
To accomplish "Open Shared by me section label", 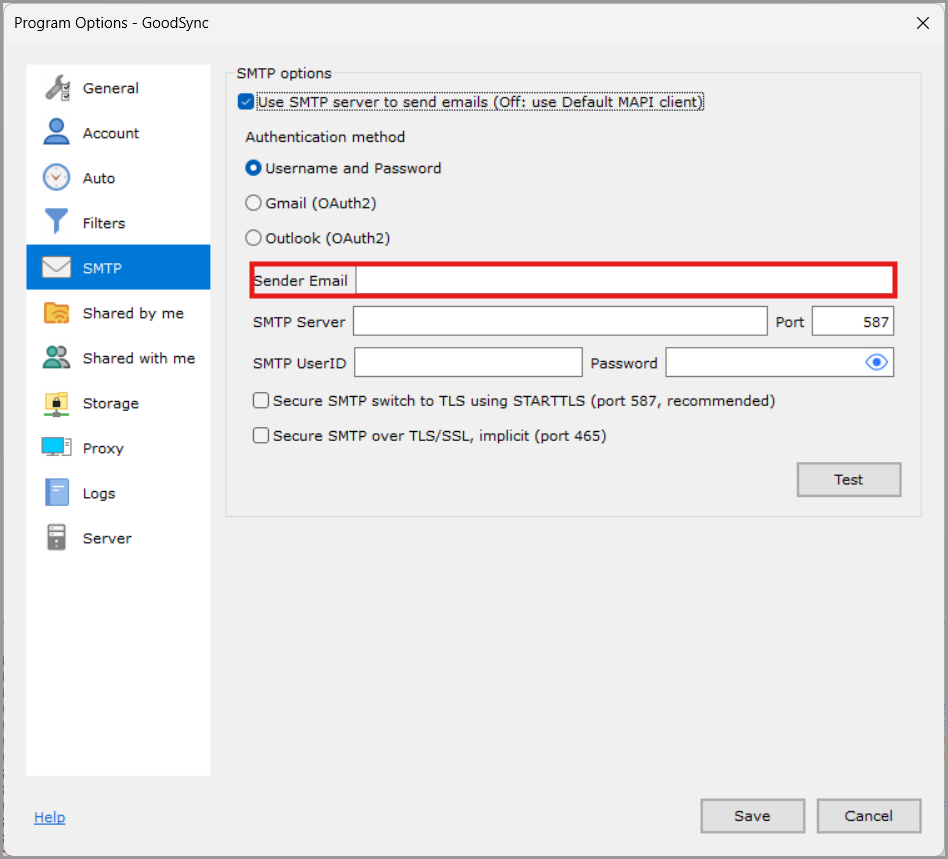I will click(x=133, y=313).
